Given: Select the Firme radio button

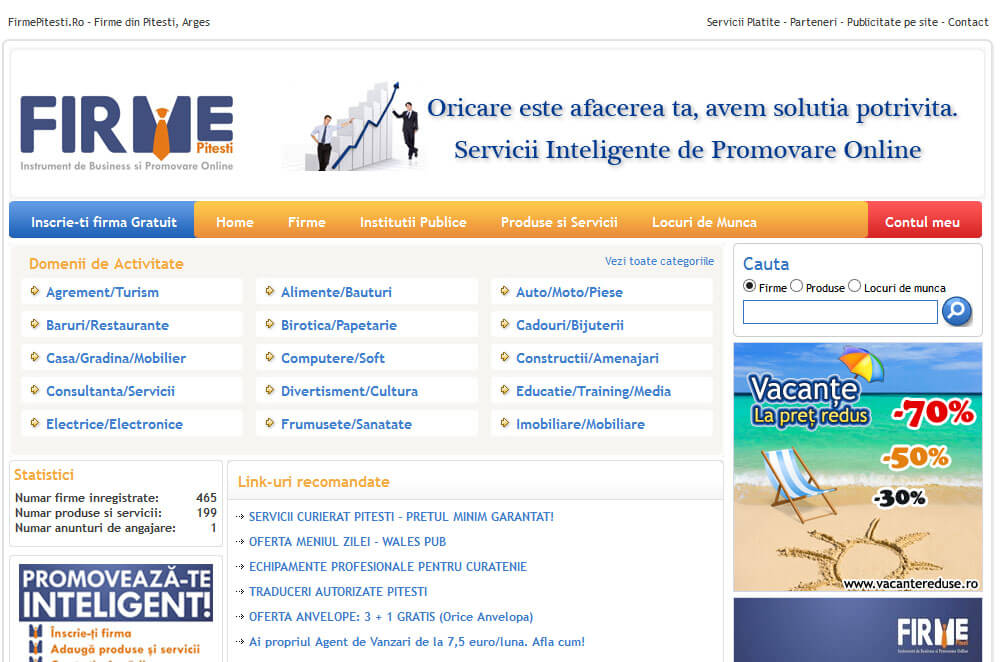Looking at the screenshot, I should [750, 286].
